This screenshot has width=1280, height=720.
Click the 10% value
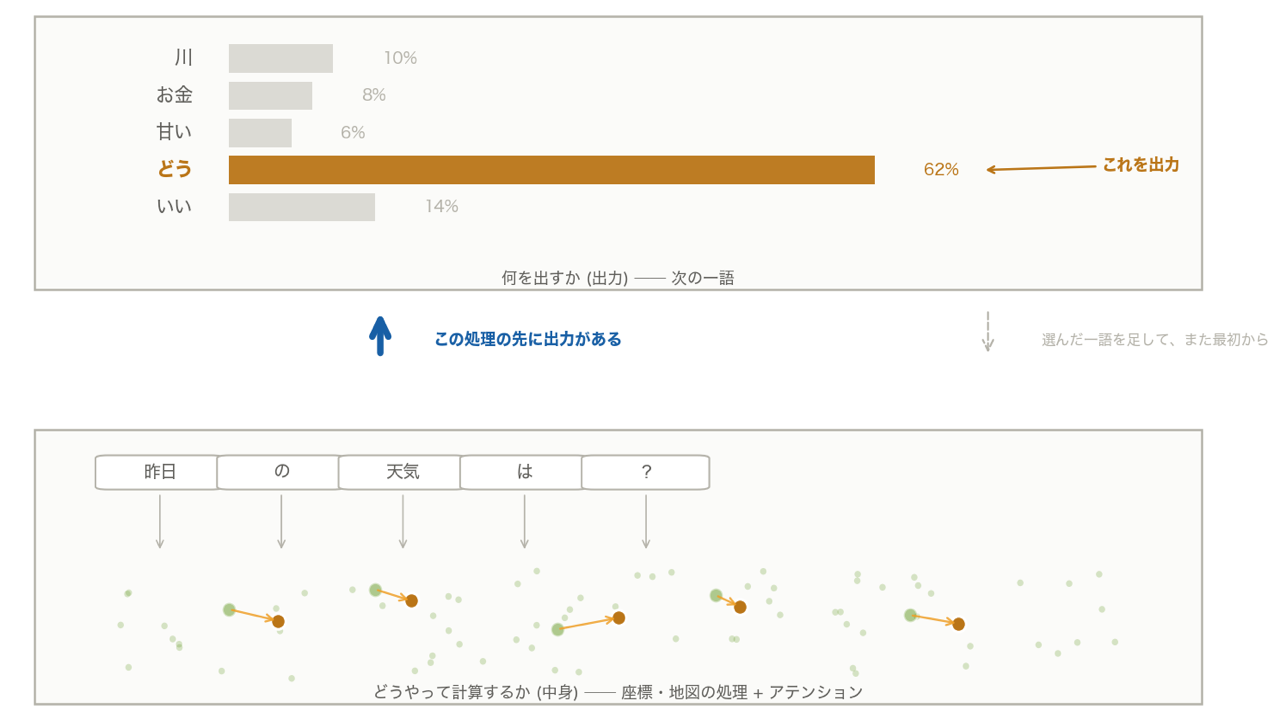pyautogui.click(x=400, y=58)
